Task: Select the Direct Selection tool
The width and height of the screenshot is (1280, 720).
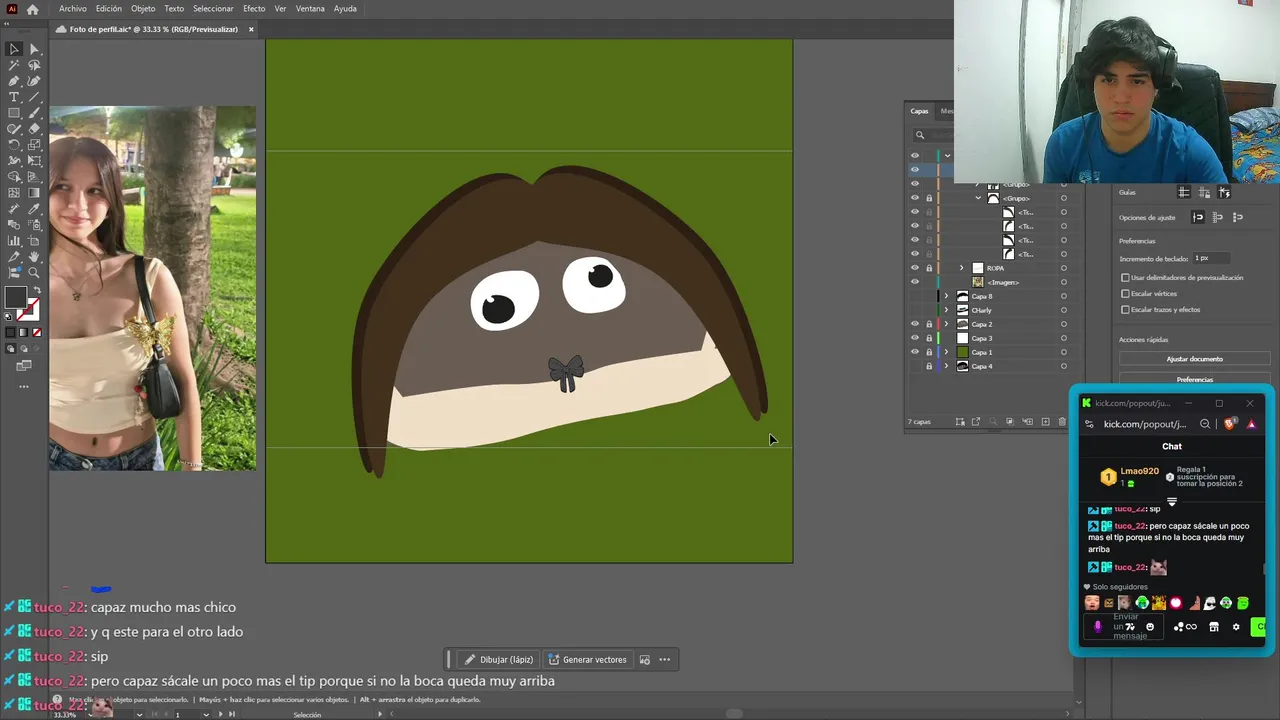Action: coord(34,49)
